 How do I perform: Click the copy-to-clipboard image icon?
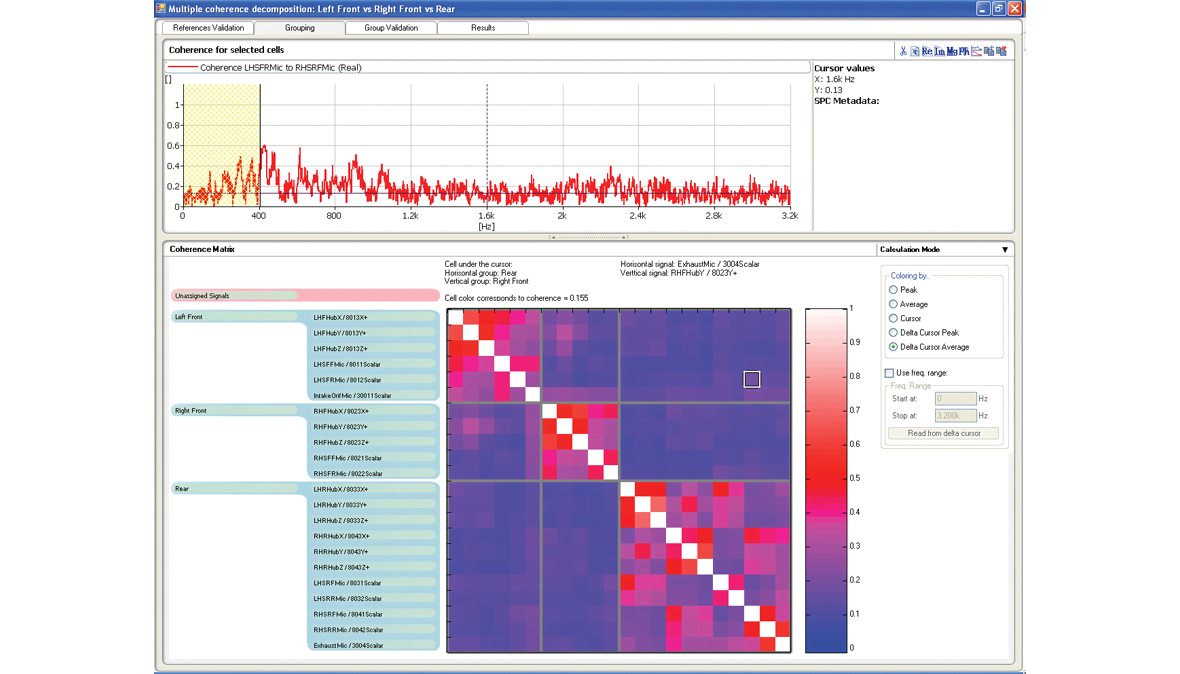click(x=915, y=49)
